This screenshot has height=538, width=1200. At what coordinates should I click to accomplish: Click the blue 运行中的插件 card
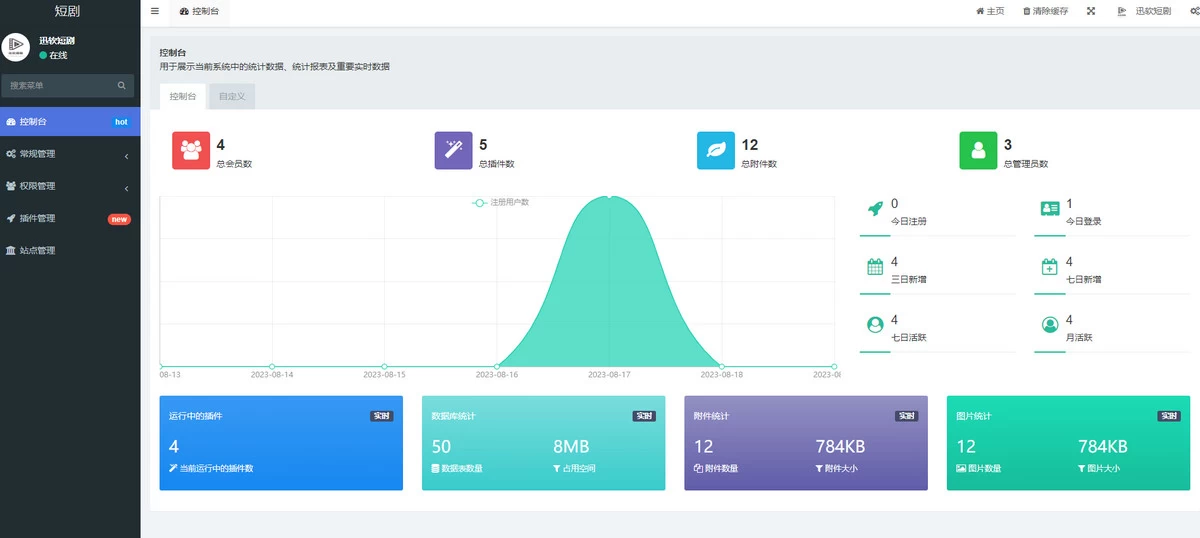pyautogui.click(x=281, y=443)
